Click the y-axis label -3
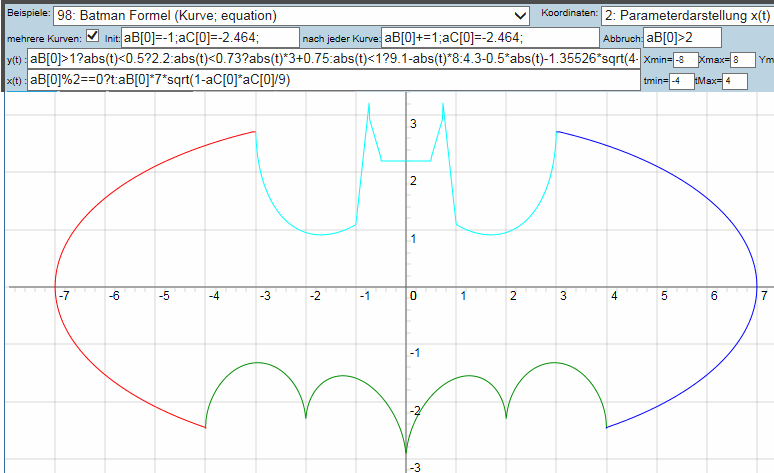774x473 pixels. tap(415, 467)
